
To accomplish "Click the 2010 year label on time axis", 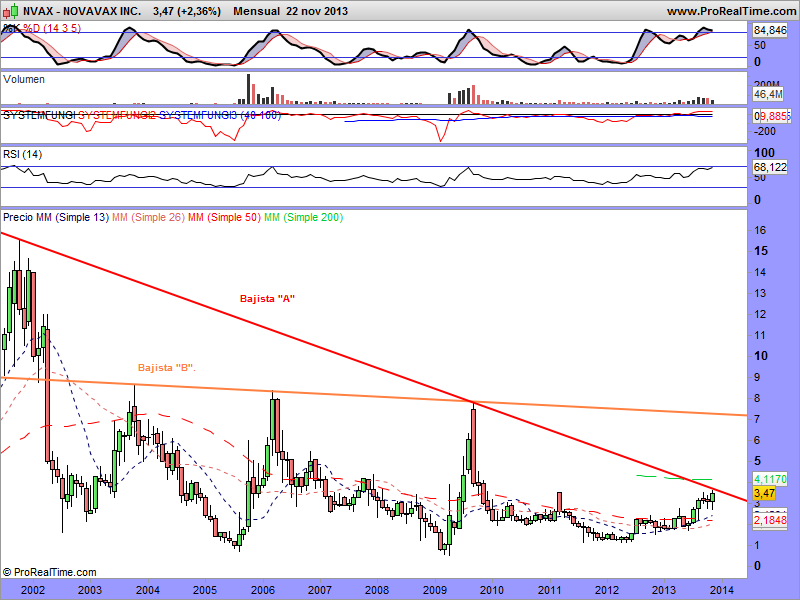I will [x=492, y=590].
